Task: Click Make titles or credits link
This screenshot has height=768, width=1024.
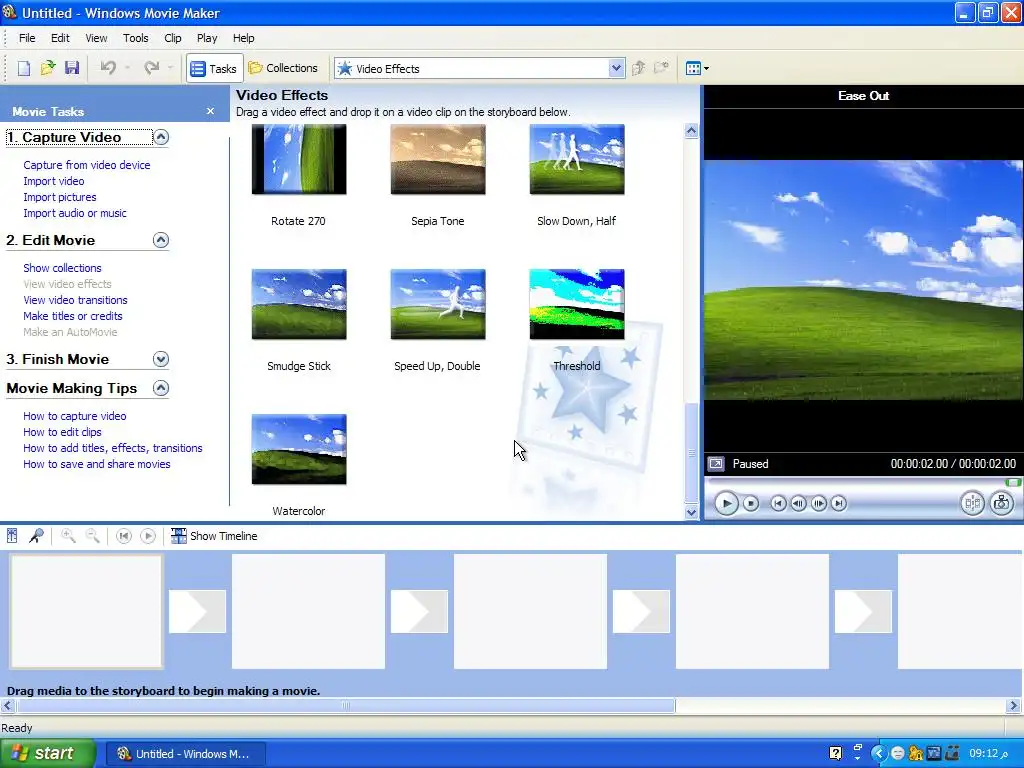Action: point(72,316)
